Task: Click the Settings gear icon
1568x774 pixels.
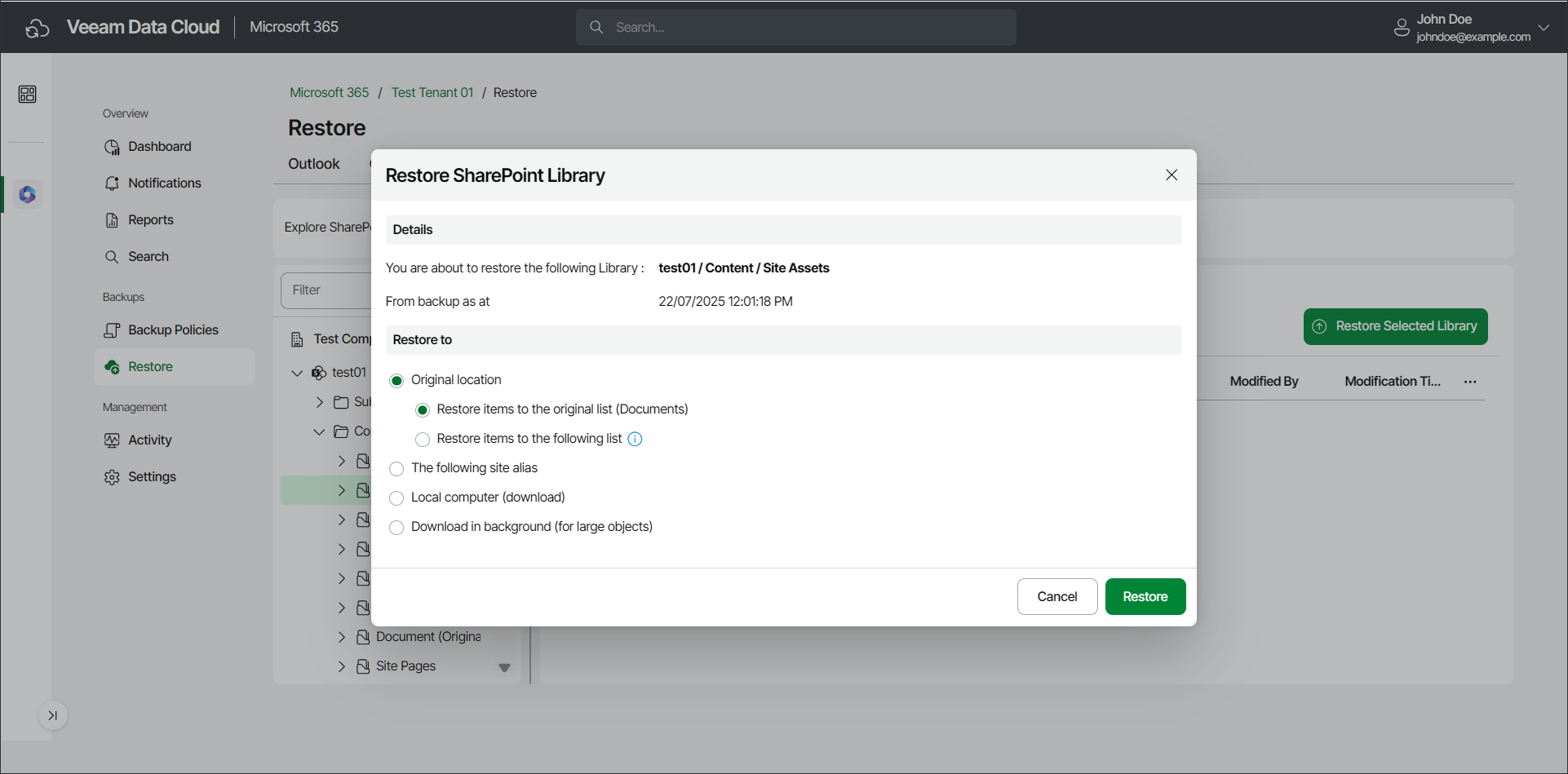Action: coord(112,477)
